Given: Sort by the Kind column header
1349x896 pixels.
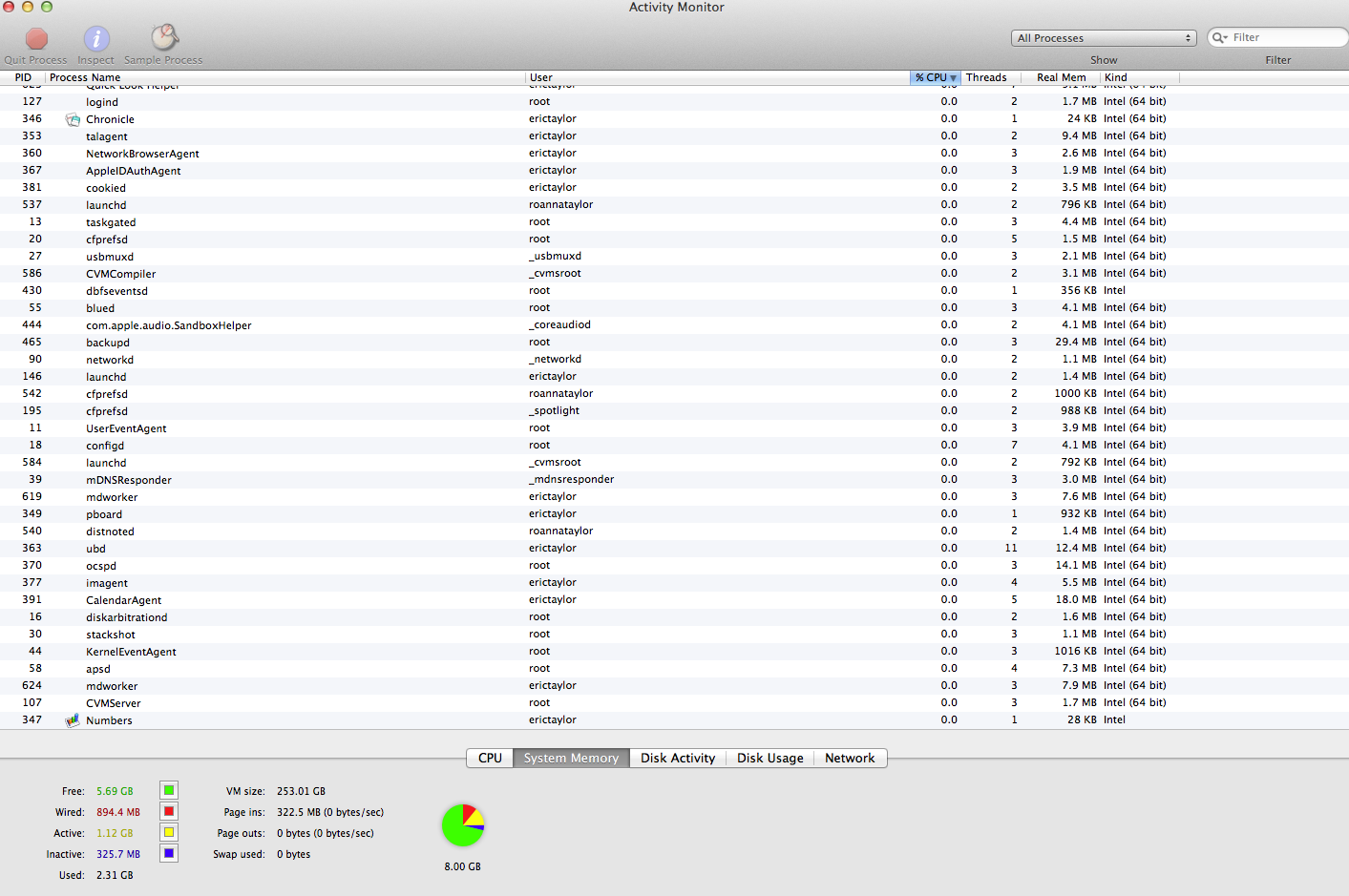Looking at the screenshot, I should (x=1140, y=77).
